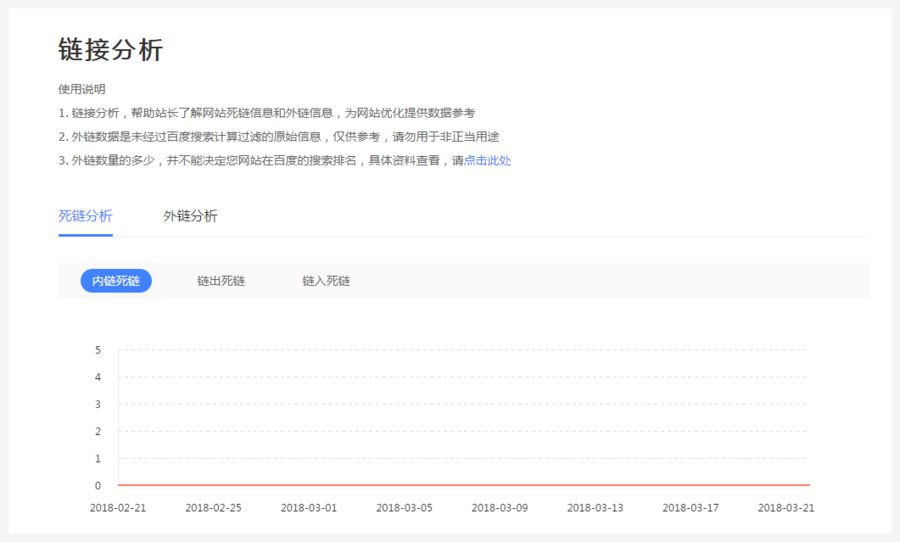Click the 2018-03-05 date label
This screenshot has width=900, height=542.
[x=404, y=507]
